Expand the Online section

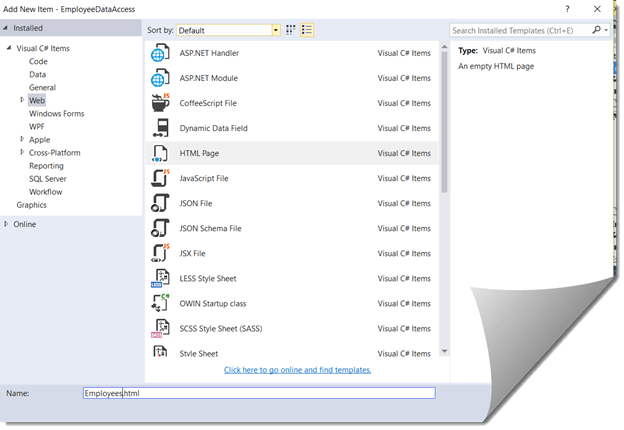click(6, 224)
